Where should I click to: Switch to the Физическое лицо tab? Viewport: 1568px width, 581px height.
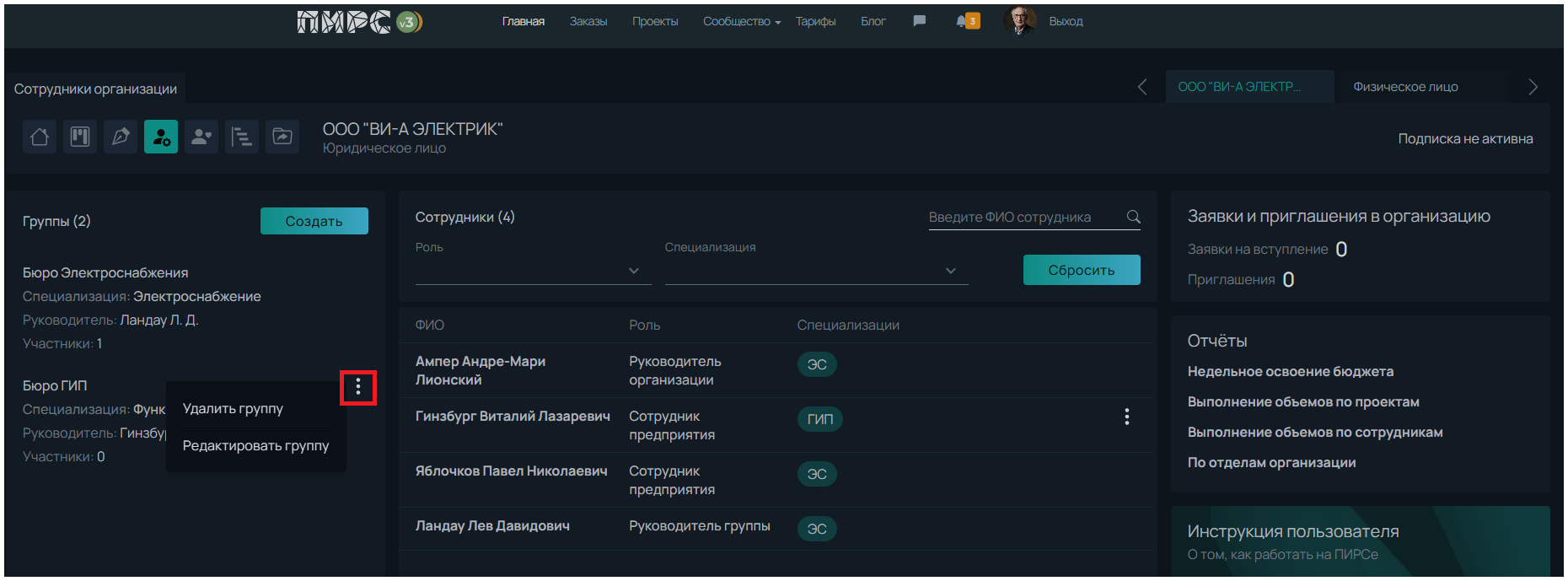(1405, 87)
